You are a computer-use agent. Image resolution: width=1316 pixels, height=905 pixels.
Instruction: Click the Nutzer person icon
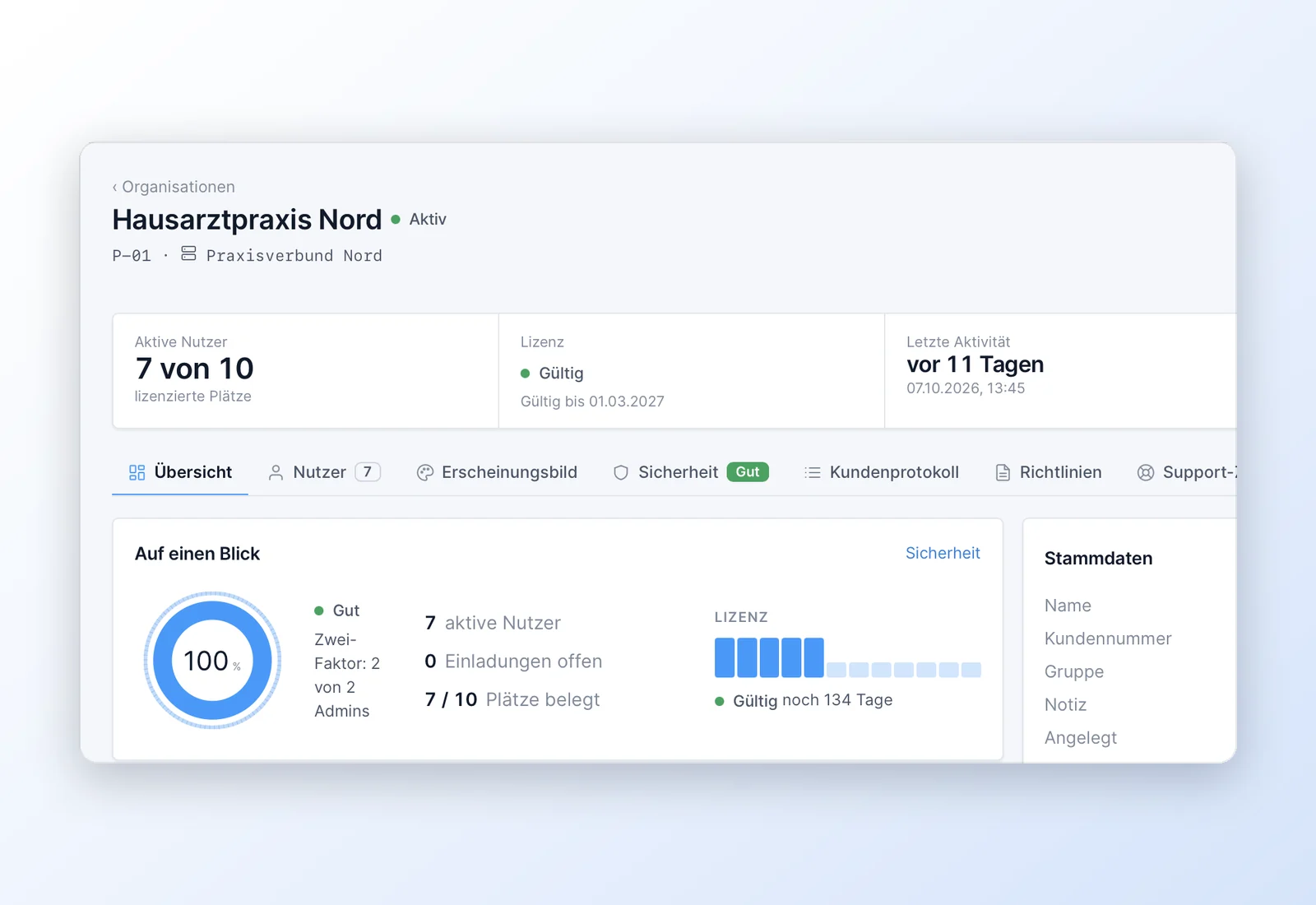pyautogui.click(x=276, y=472)
